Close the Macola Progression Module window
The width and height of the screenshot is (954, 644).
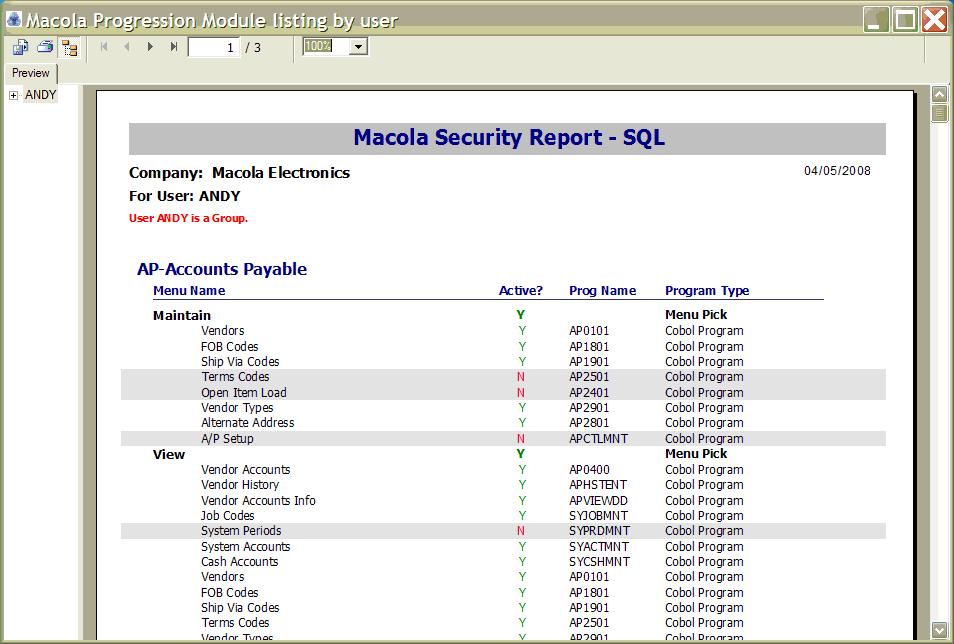pos(935,20)
